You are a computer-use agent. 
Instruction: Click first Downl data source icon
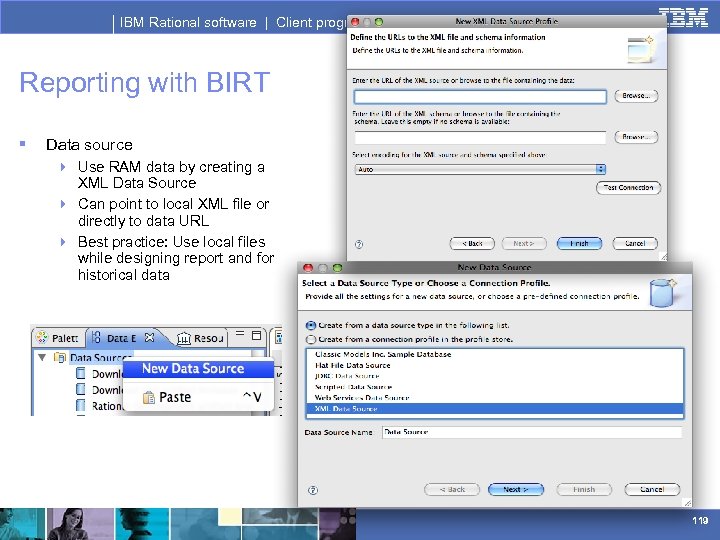pos(80,373)
